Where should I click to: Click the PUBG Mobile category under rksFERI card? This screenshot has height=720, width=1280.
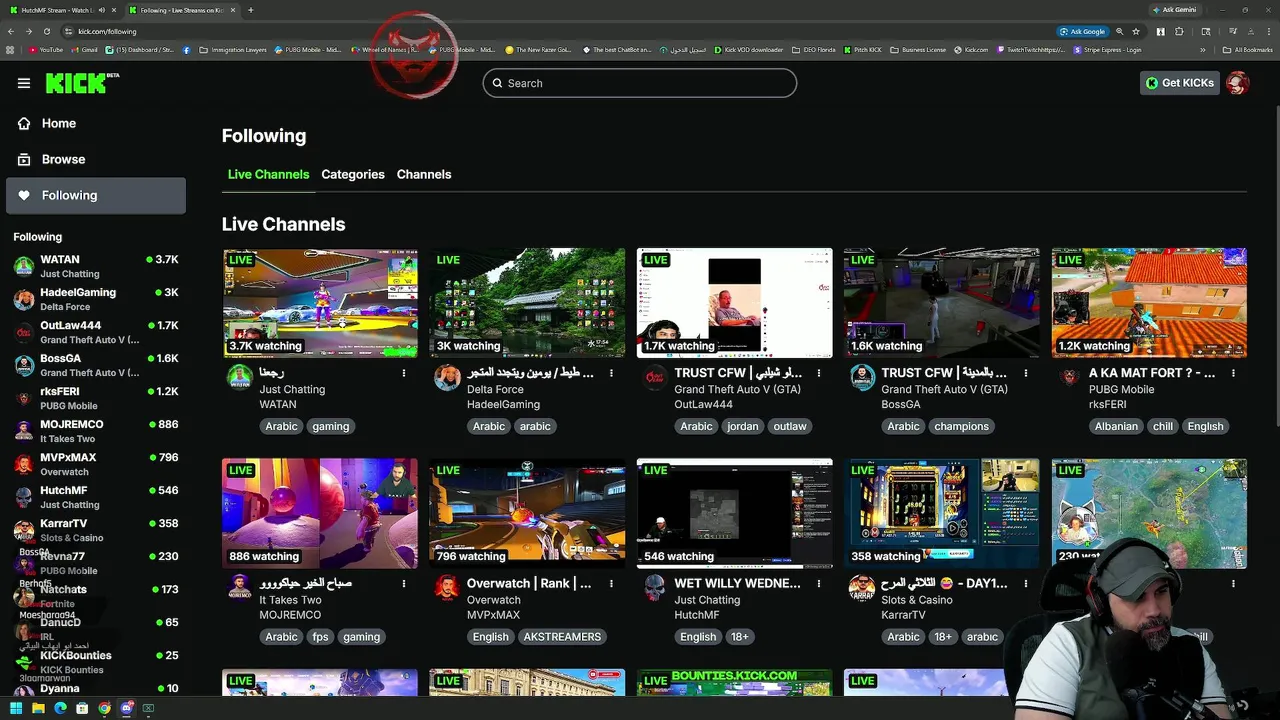(1121, 389)
